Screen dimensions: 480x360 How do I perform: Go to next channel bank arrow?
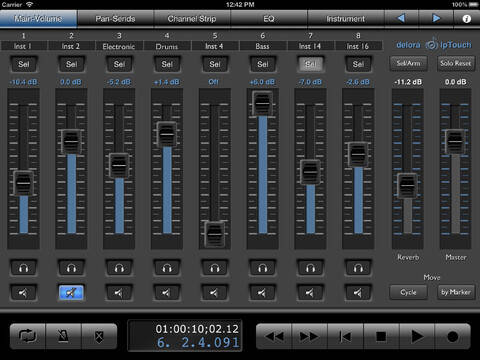click(436, 18)
